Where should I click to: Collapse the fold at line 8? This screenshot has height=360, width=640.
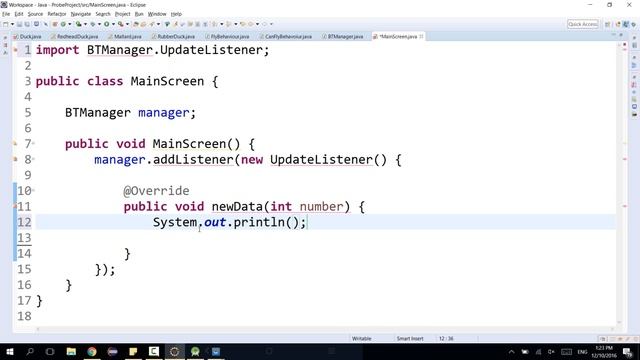coord(33,159)
